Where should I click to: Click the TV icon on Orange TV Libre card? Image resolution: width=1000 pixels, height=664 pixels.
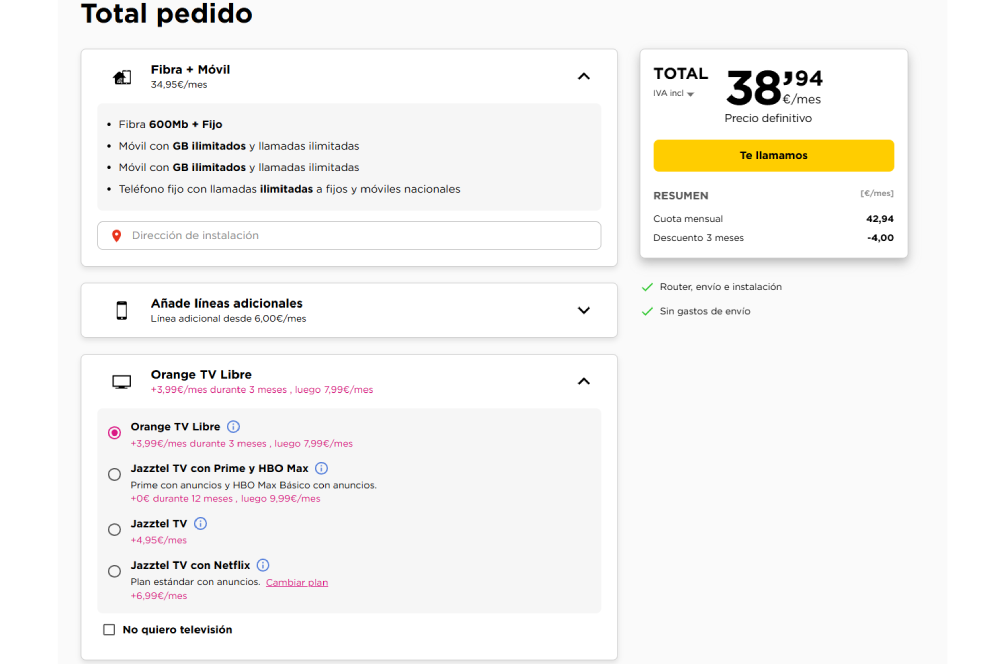[121, 380]
